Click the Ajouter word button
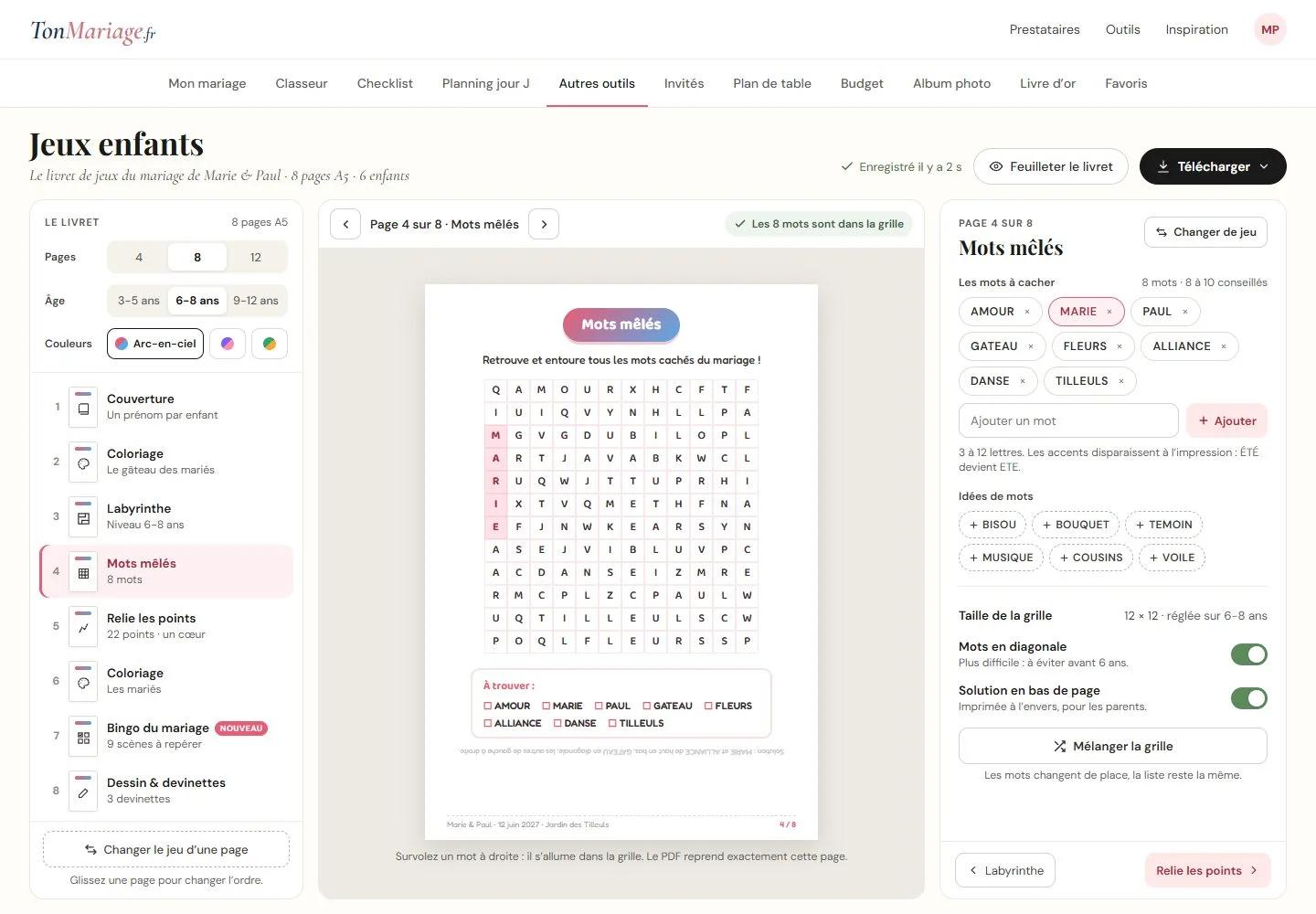 pos(1226,420)
